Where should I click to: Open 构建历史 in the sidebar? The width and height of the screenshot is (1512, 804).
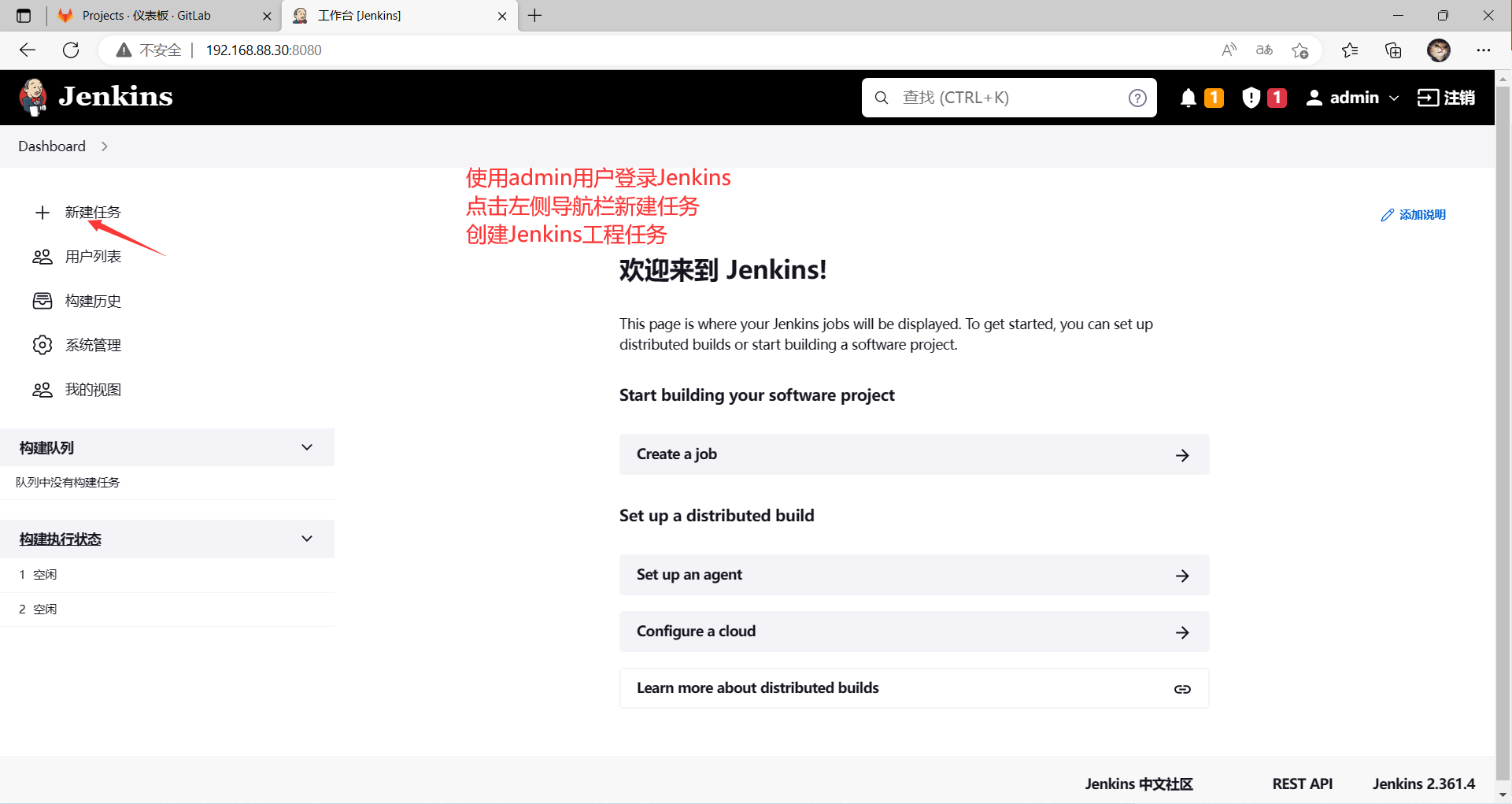pyautogui.click(x=93, y=301)
